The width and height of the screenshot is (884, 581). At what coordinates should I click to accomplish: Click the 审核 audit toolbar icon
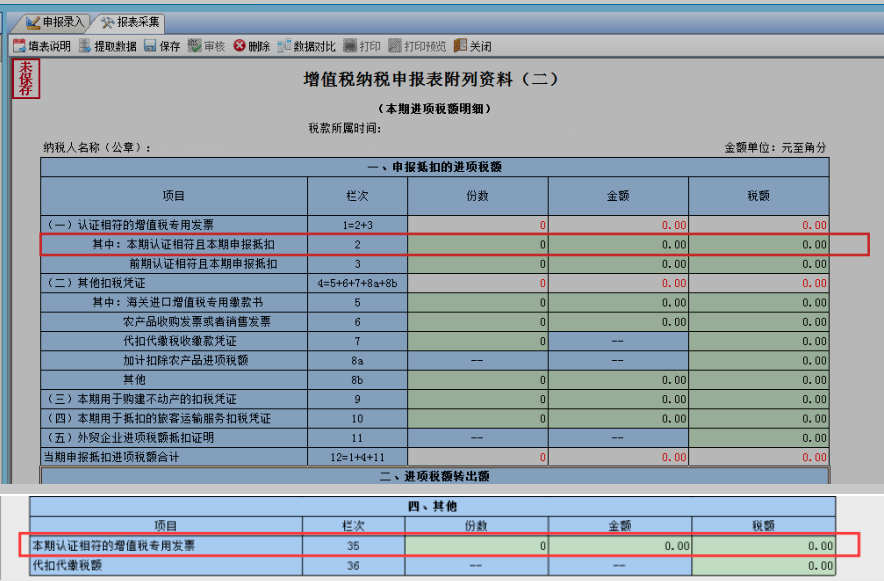[195, 46]
